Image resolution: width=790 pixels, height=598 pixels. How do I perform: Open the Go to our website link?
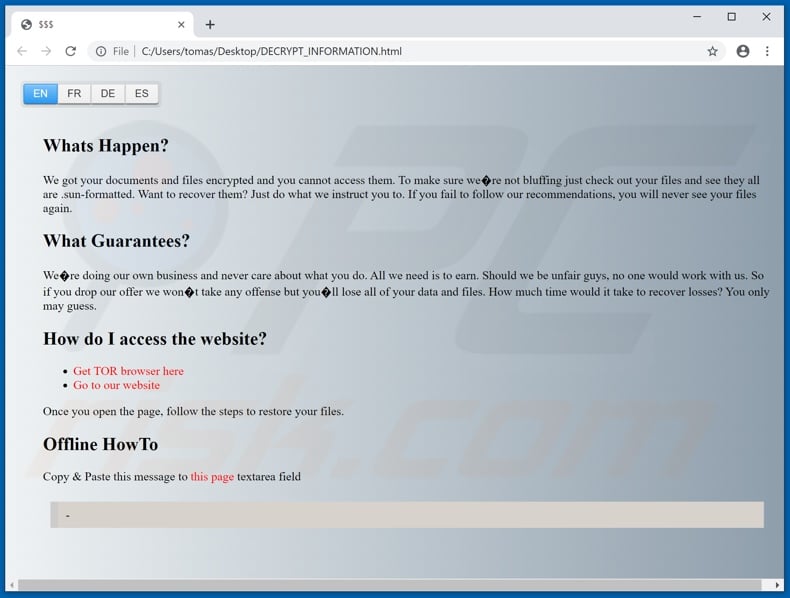coord(116,385)
